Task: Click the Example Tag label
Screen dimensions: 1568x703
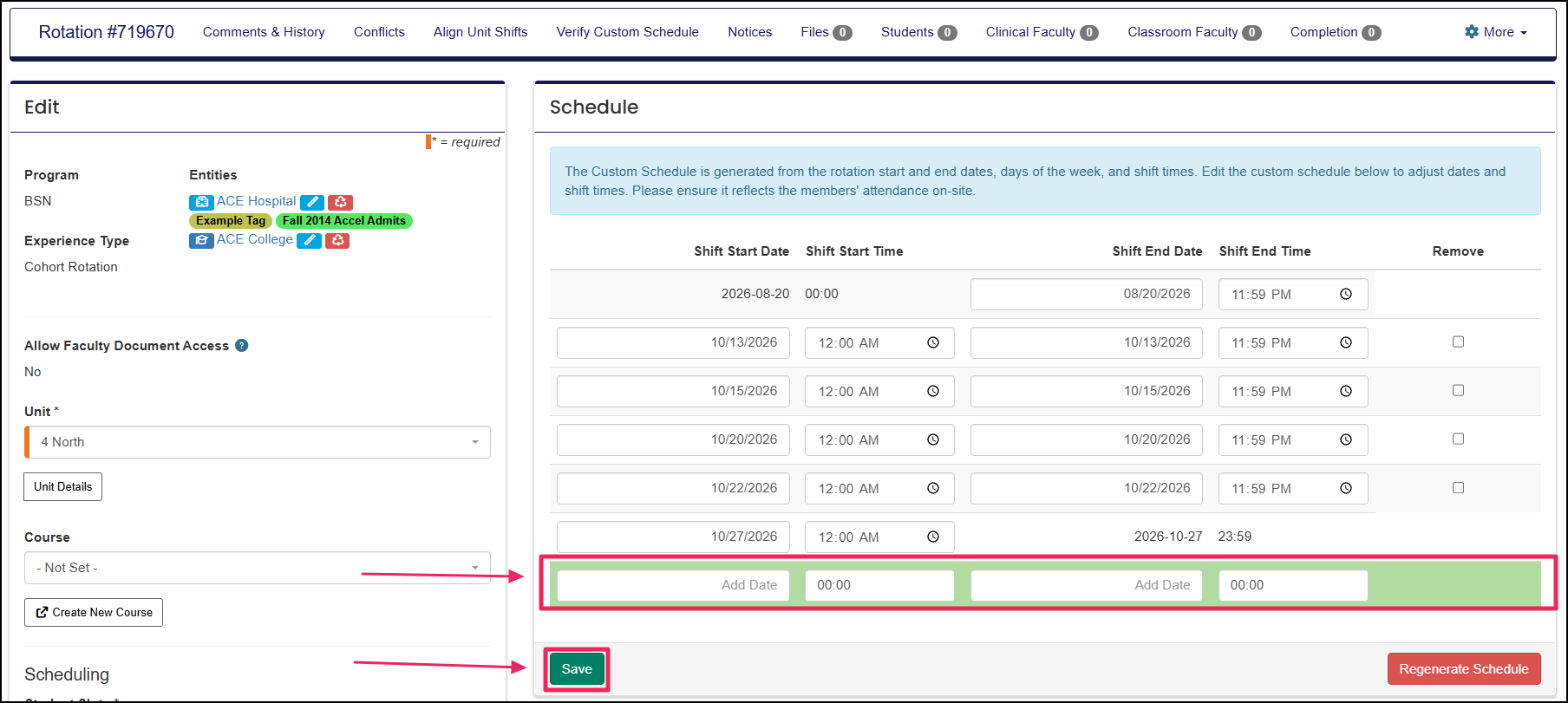Action: (231, 221)
